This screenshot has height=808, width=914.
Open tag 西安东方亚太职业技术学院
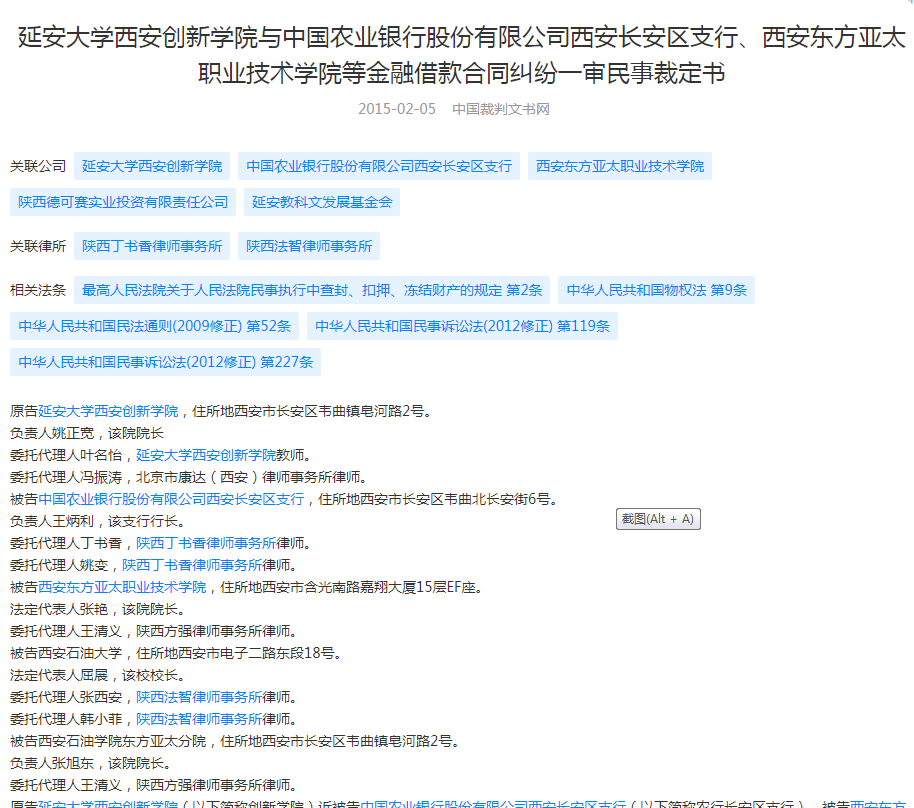coord(620,166)
